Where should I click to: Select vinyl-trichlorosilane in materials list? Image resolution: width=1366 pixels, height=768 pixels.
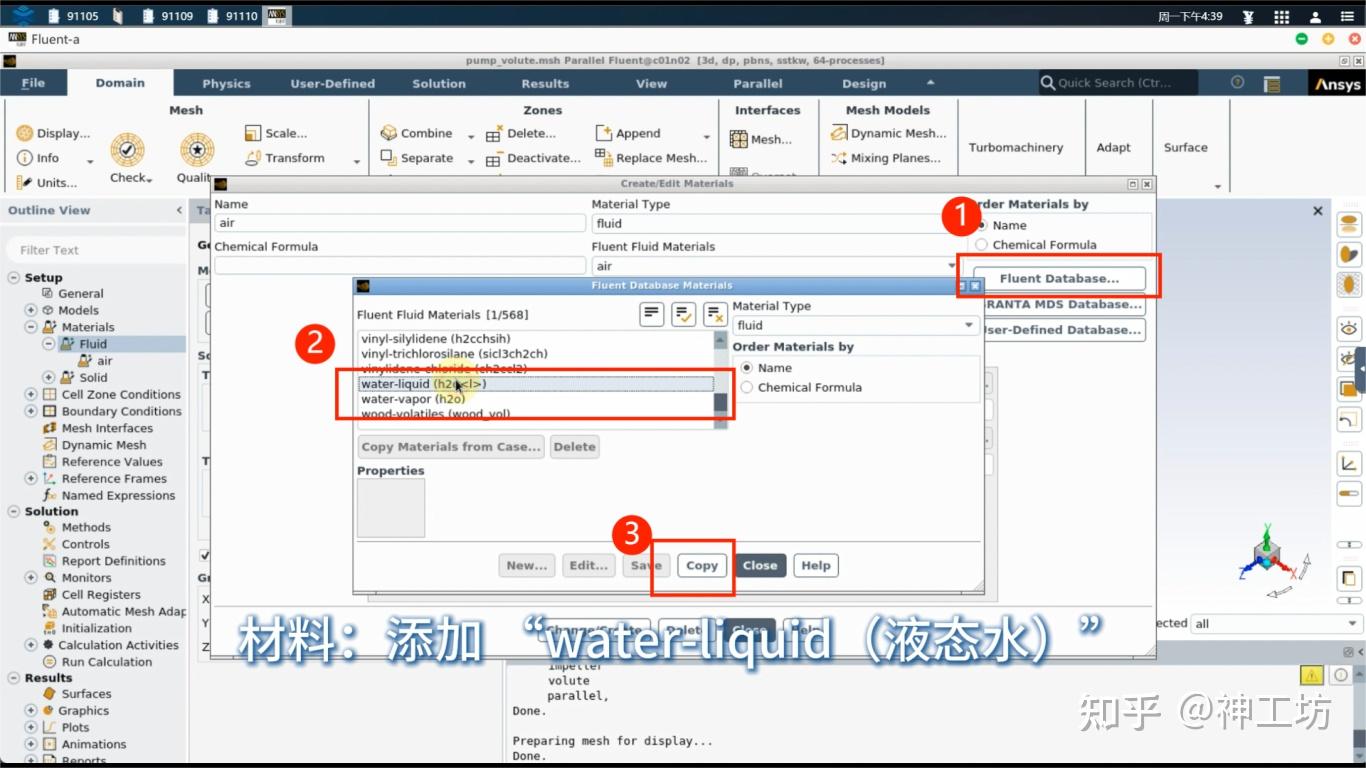536,354
